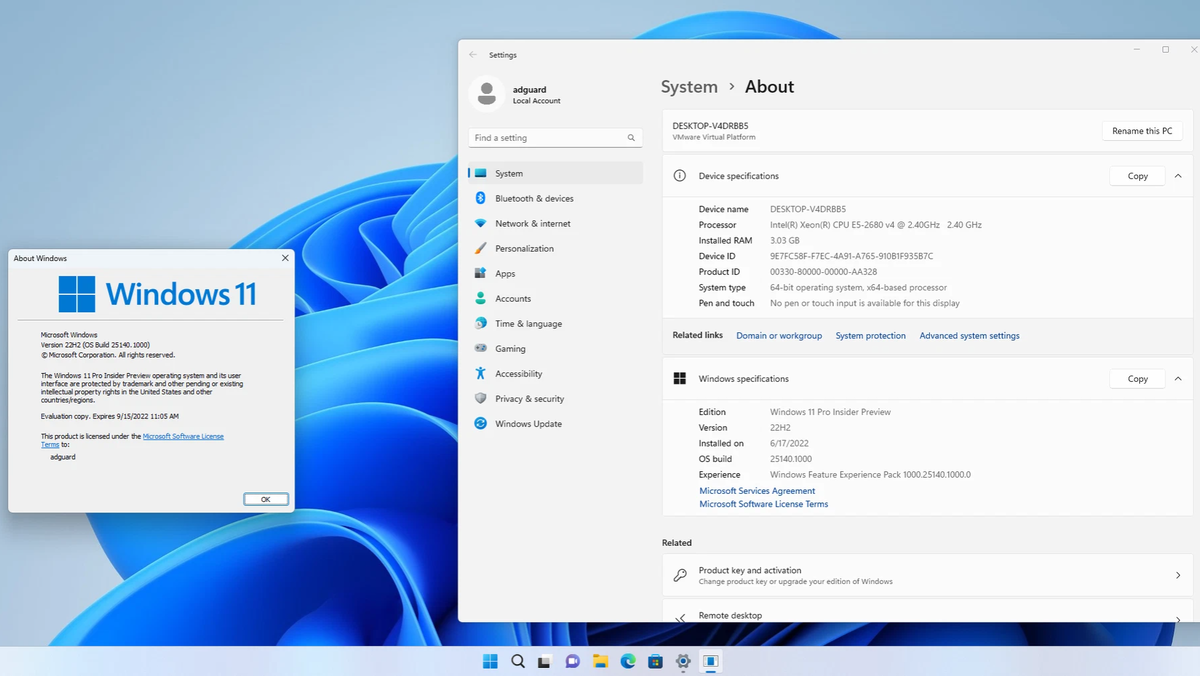This screenshot has height=676, width=1200.
Task: Launch Microsoft Edge from taskbar
Action: coord(628,661)
